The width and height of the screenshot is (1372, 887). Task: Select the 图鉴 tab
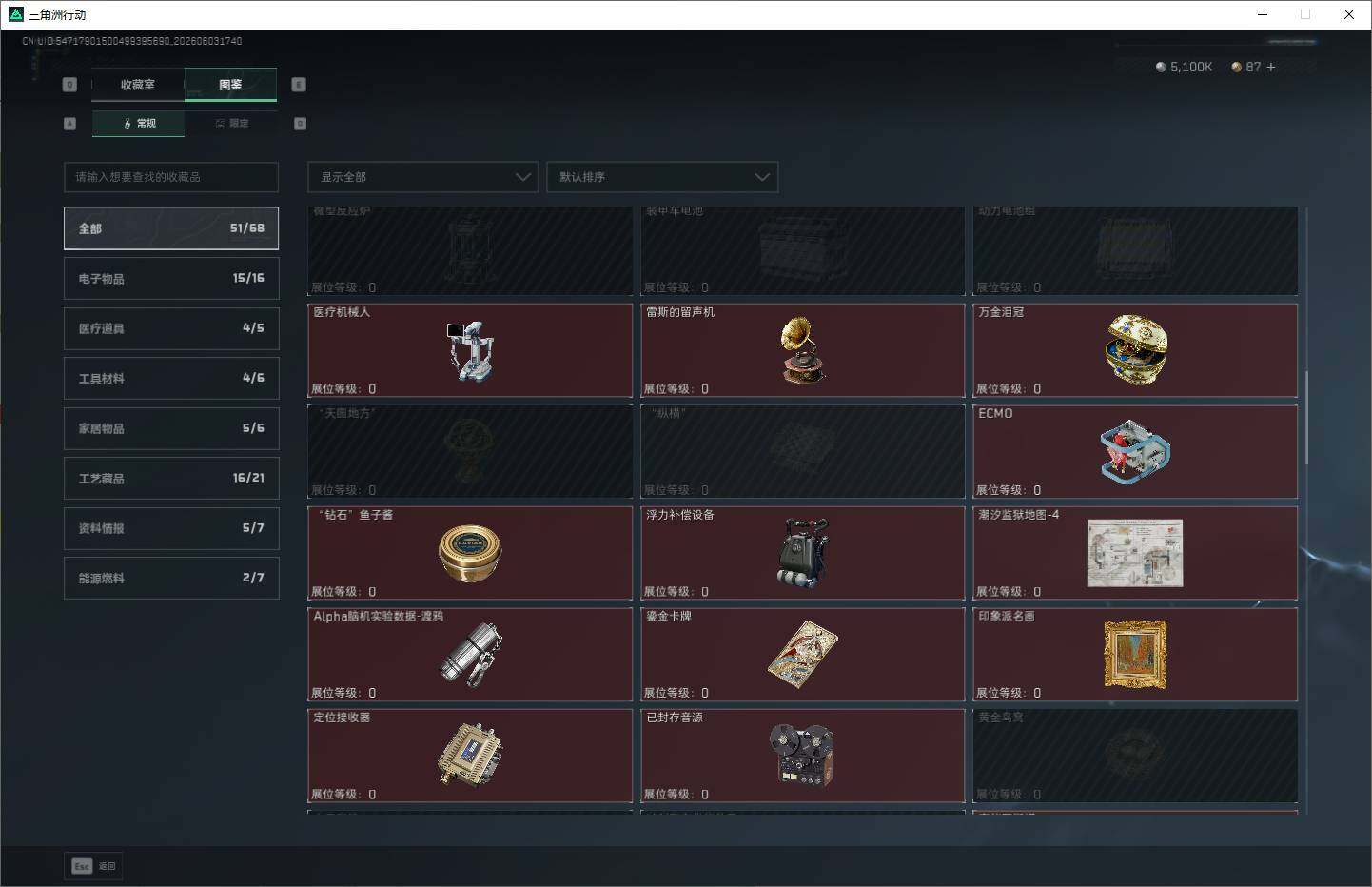[x=230, y=85]
